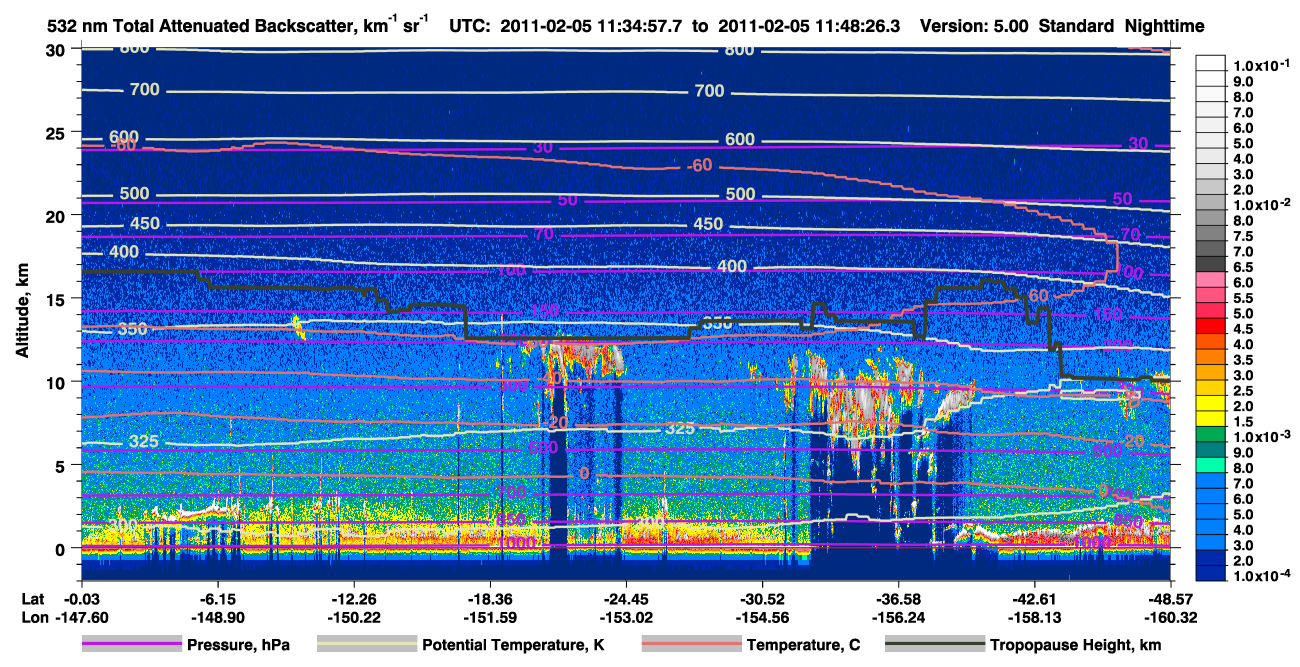
Task: Click the color bar label '4.5'
Action: pos(1243,329)
